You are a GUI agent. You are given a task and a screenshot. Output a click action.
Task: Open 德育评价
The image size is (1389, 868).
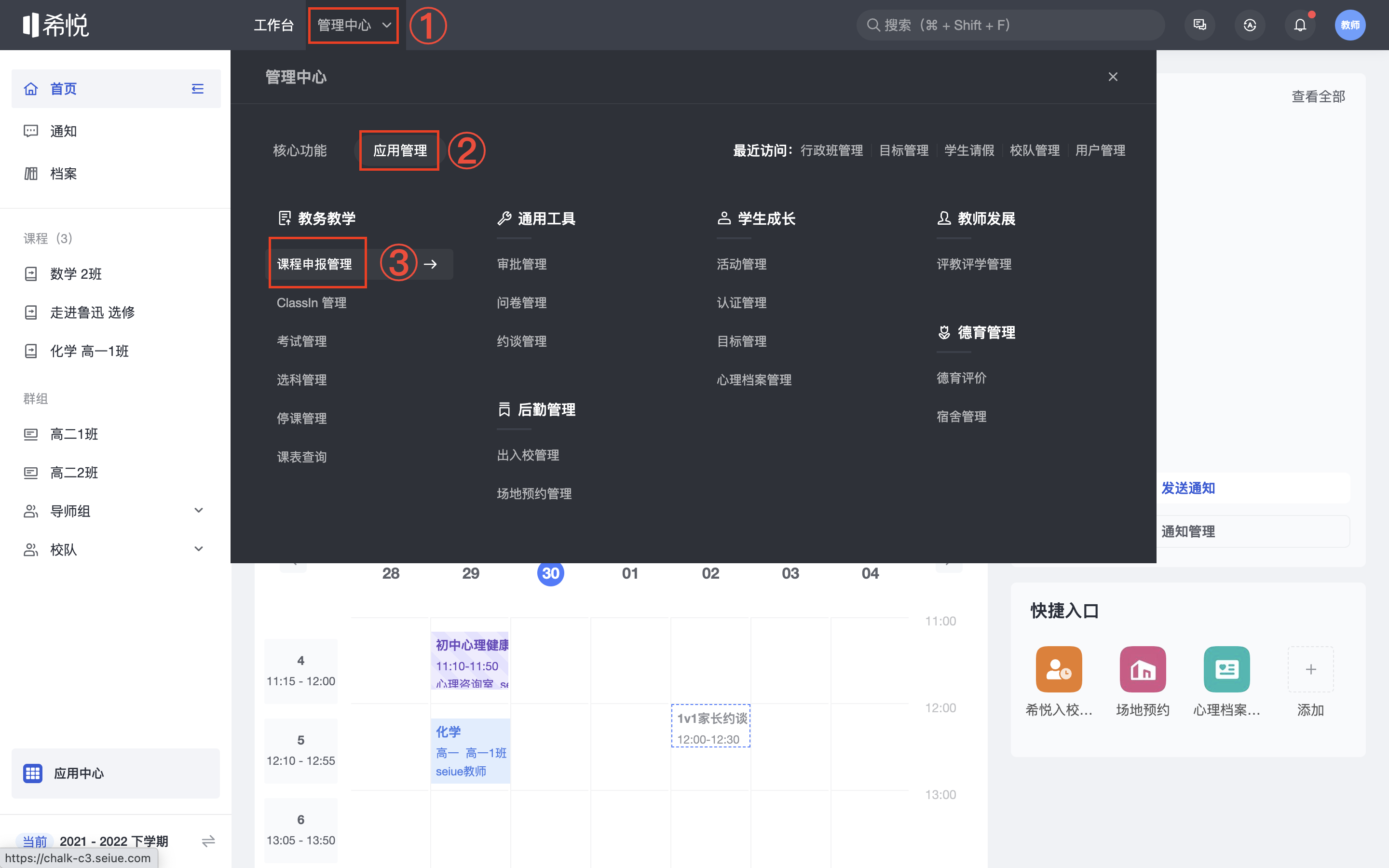point(961,378)
